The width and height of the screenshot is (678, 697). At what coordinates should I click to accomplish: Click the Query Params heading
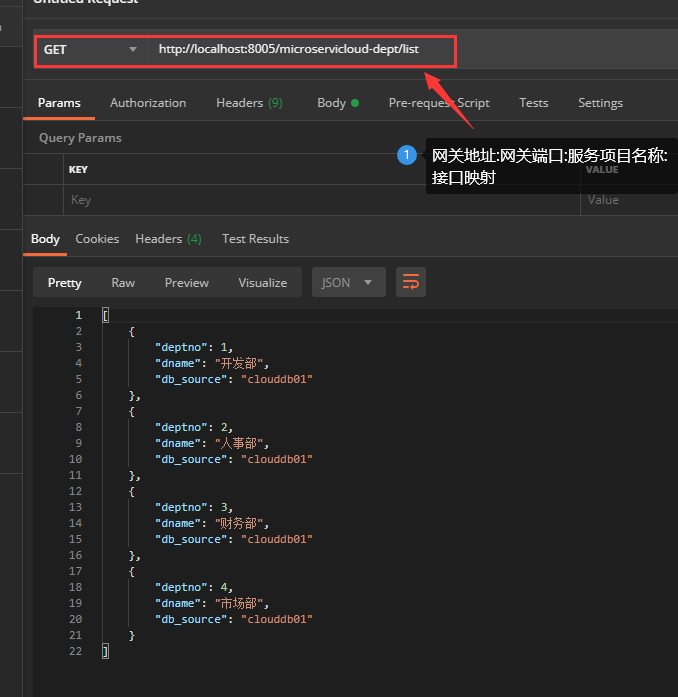80,138
